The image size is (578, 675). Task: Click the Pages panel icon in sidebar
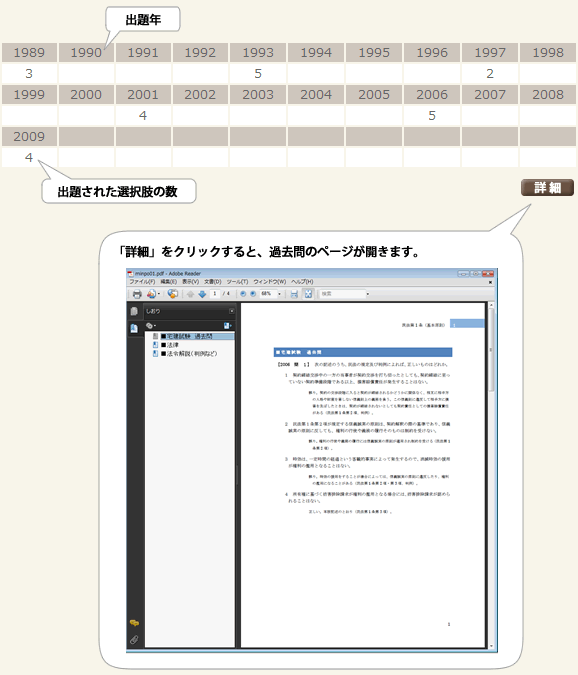(134, 311)
